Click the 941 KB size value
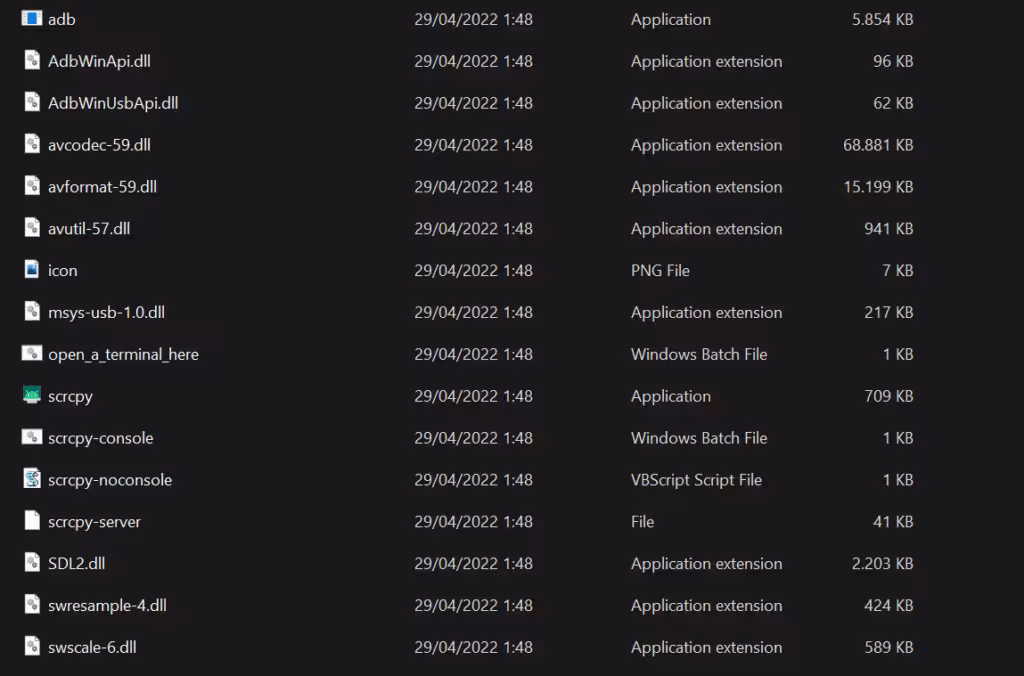Screen dimensions: 1024x676 889,229
